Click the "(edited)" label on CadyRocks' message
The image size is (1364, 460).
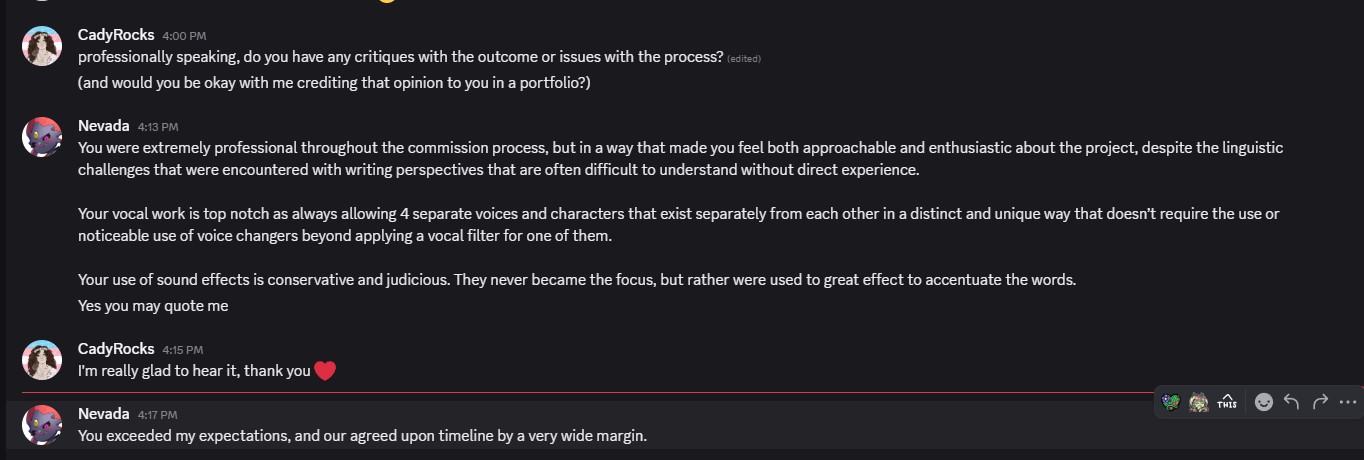[744, 59]
